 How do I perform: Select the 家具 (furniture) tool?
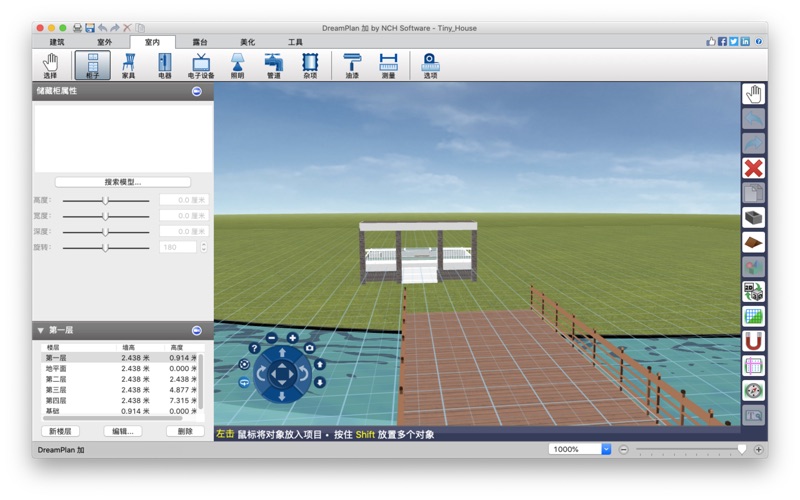pyautogui.click(x=128, y=65)
